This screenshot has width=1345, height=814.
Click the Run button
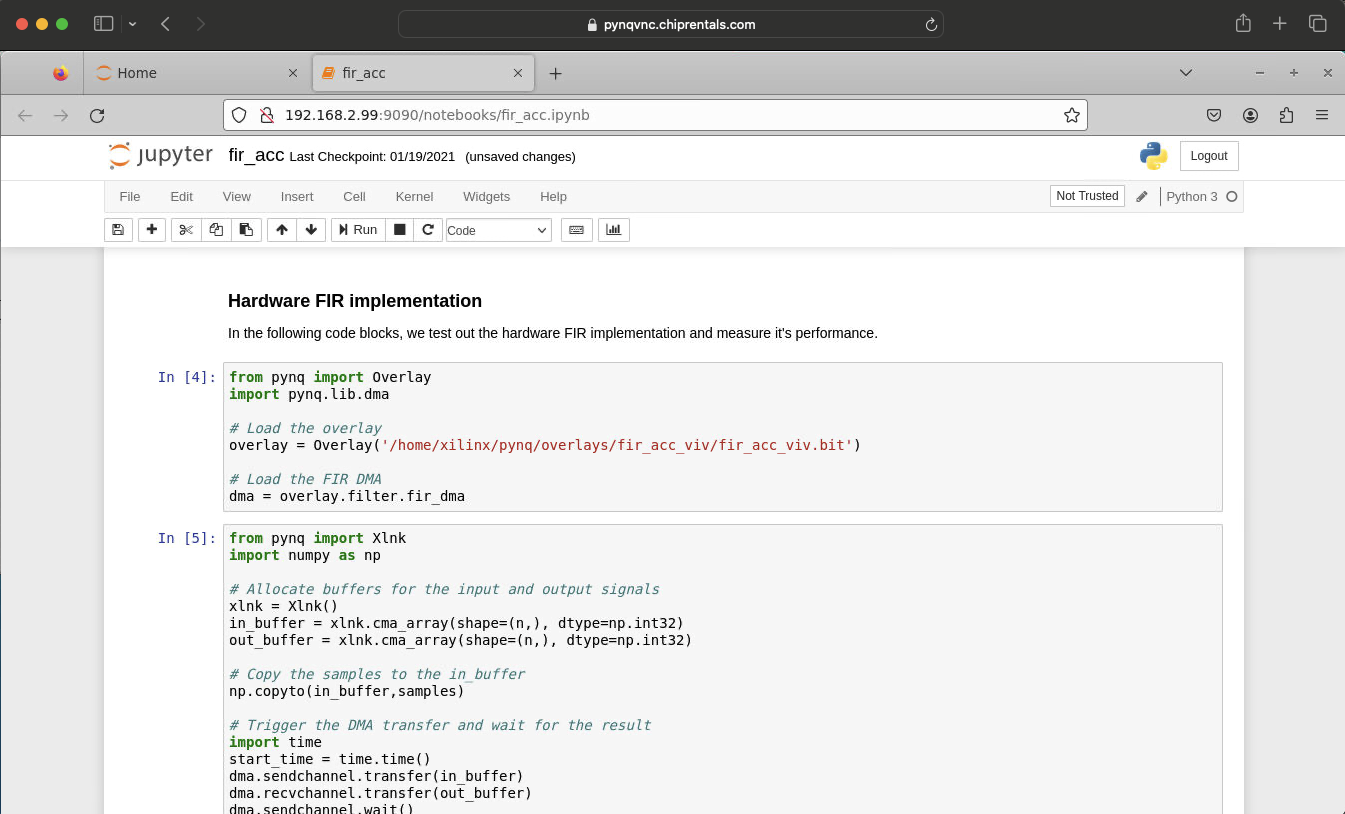coord(358,230)
